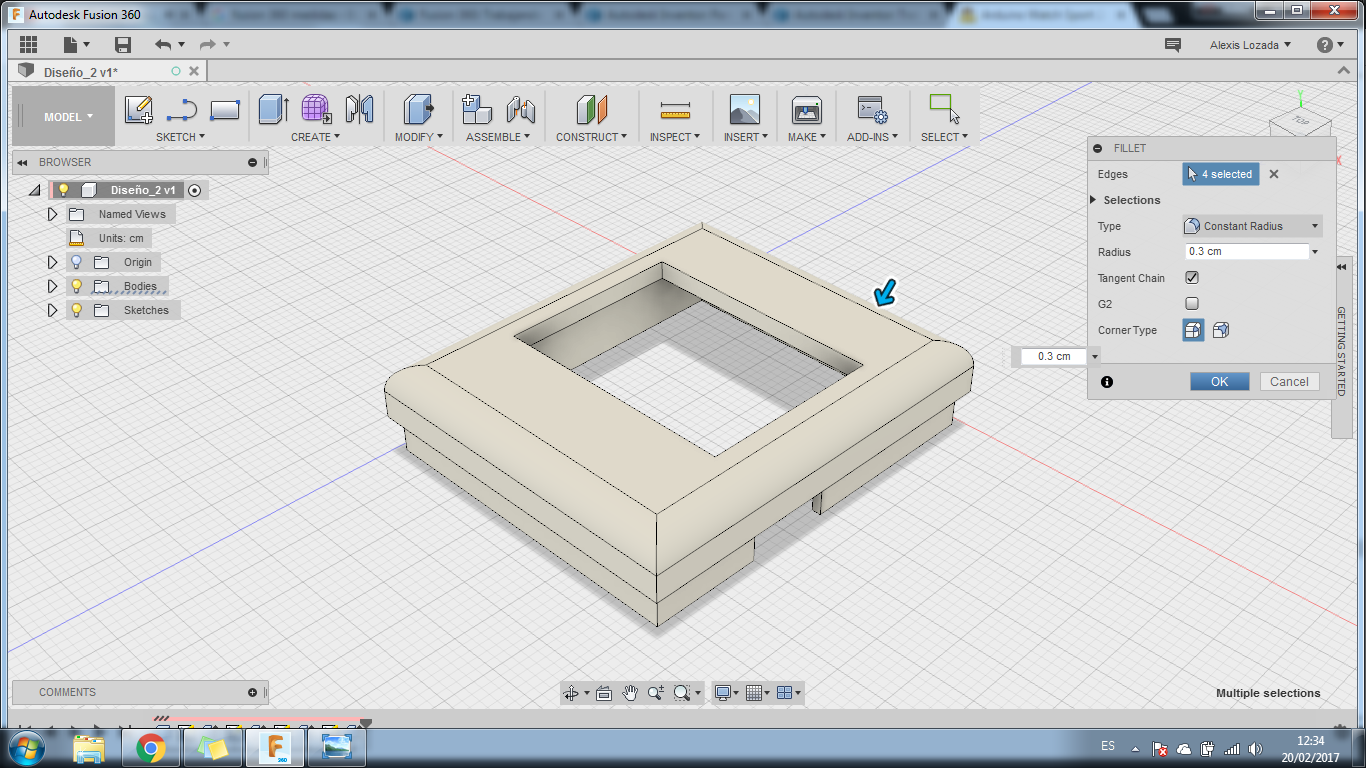Viewport: 1366px width, 768px height.
Task: Select the Pan hand tool
Action: pyautogui.click(x=630, y=692)
